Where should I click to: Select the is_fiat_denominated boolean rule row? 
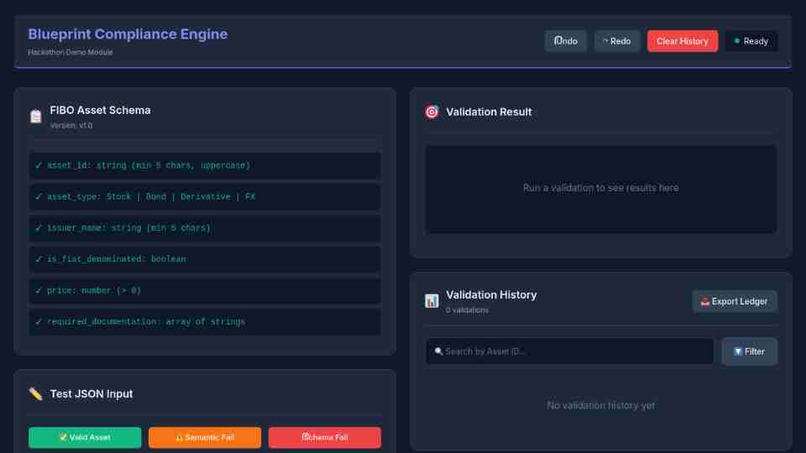205,259
